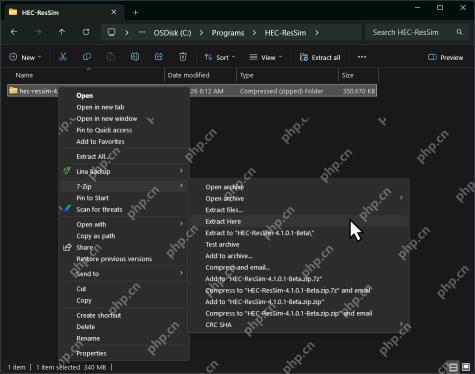
Task: Expand the chevron after HEC-ResSim in the path
Action: pyautogui.click(x=317, y=33)
